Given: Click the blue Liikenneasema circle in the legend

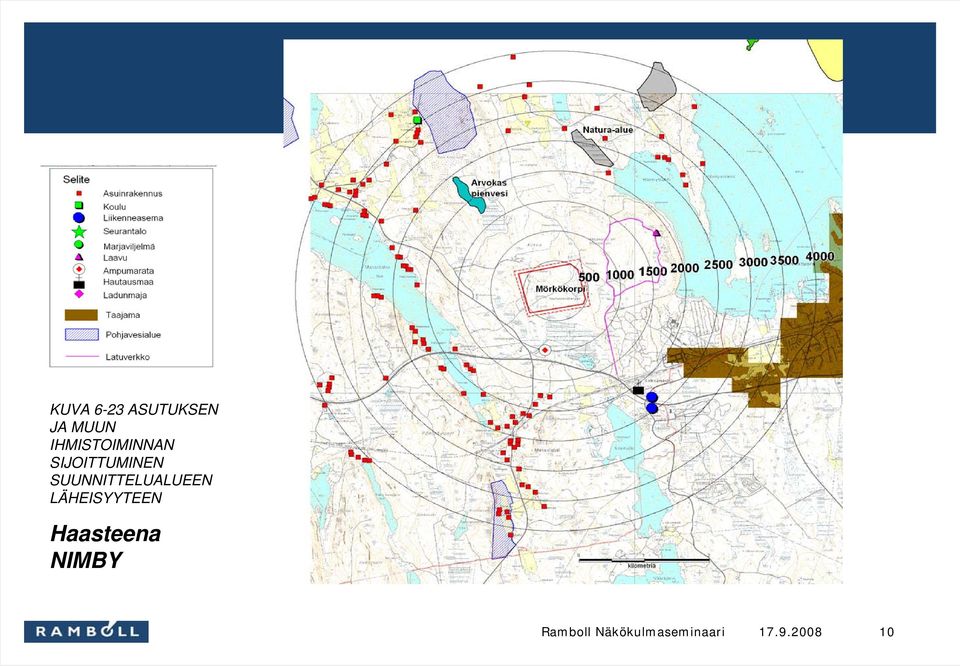Looking at the screenshot, I should (78, 218).
